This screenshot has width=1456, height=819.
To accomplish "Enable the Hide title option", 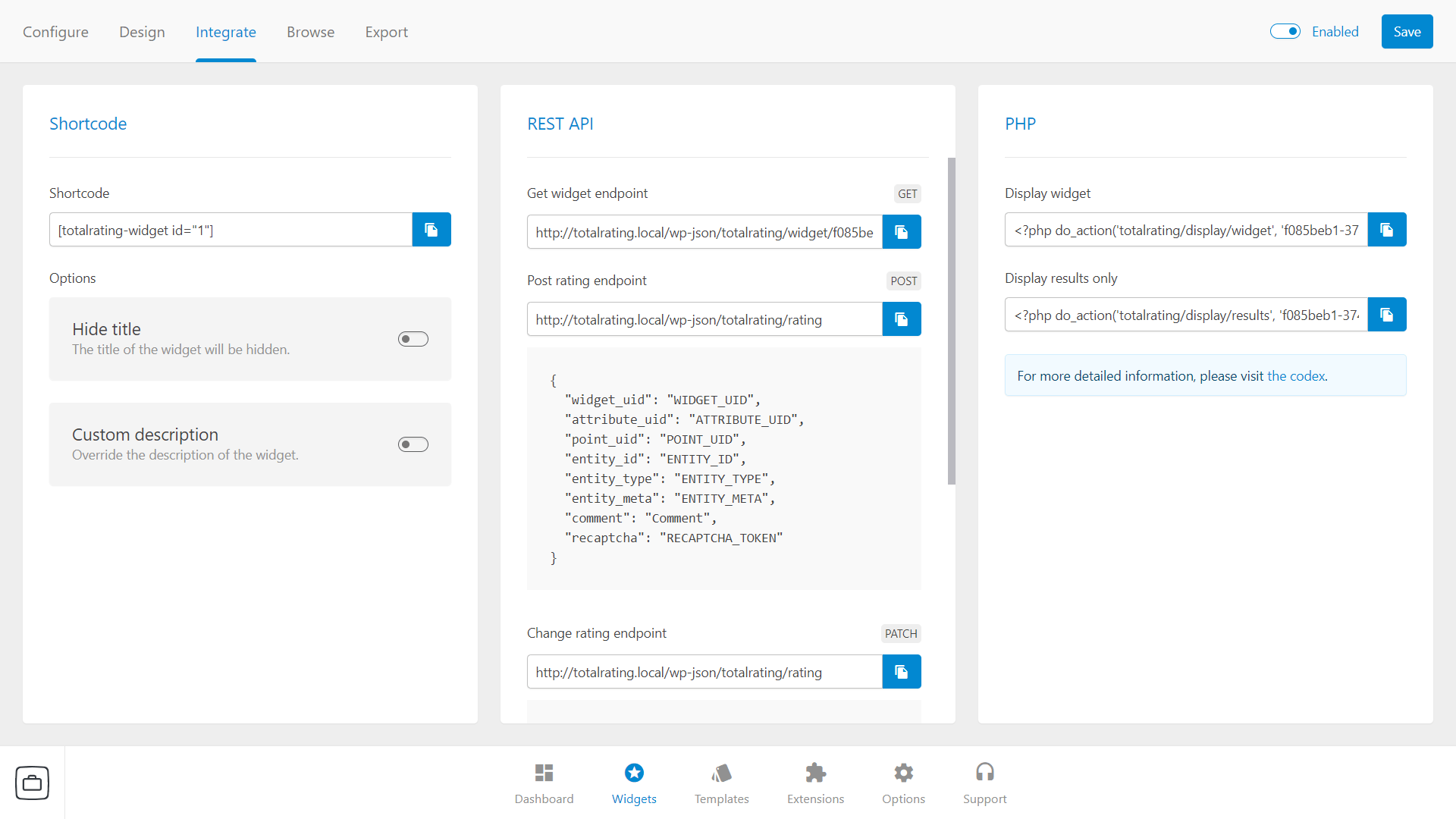I will point(413,339).
